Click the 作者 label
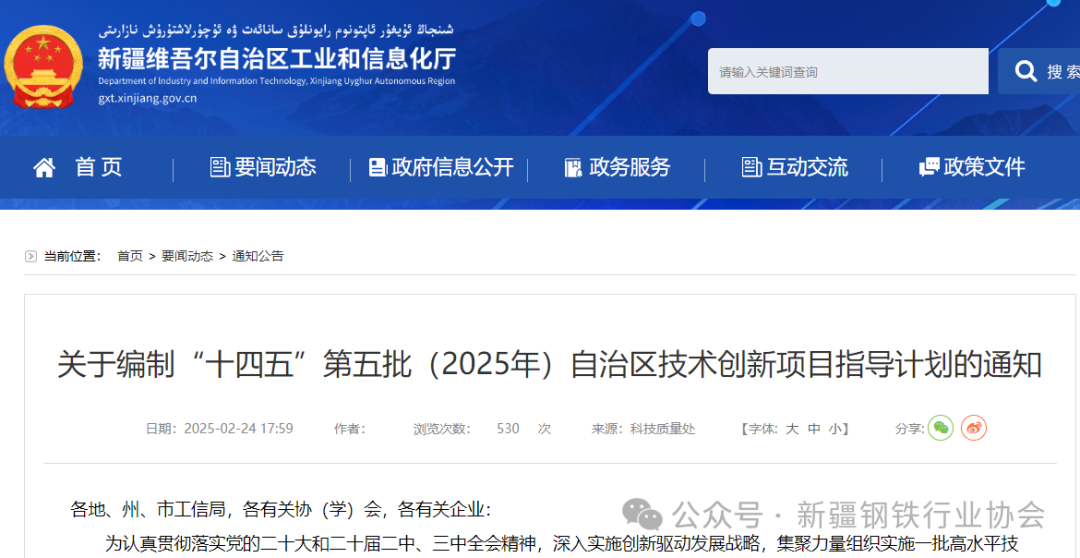The height and width of the screenshot is (558, 1080). (x=349, y=429)
